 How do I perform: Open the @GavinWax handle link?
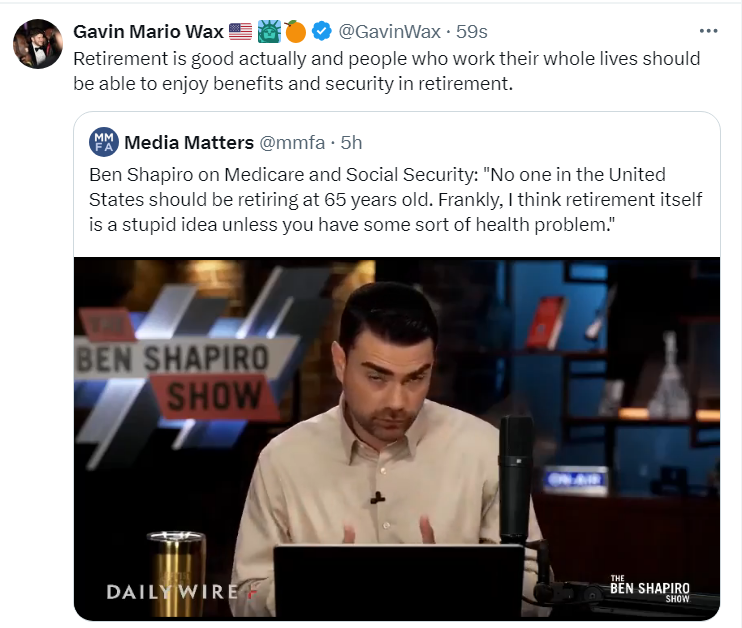(389, 31)
